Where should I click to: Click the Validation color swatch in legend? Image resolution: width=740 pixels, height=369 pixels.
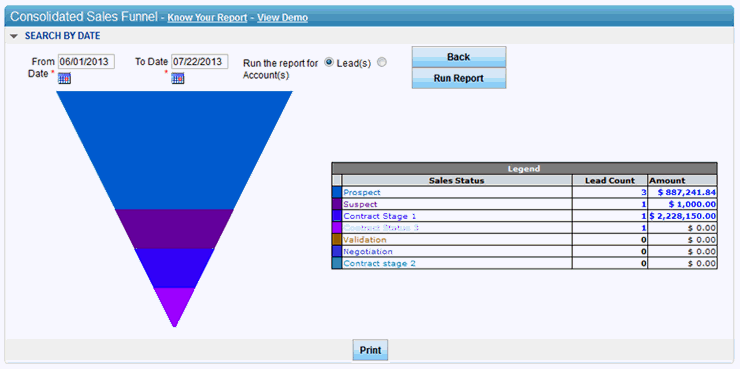(x=336, y=240)
